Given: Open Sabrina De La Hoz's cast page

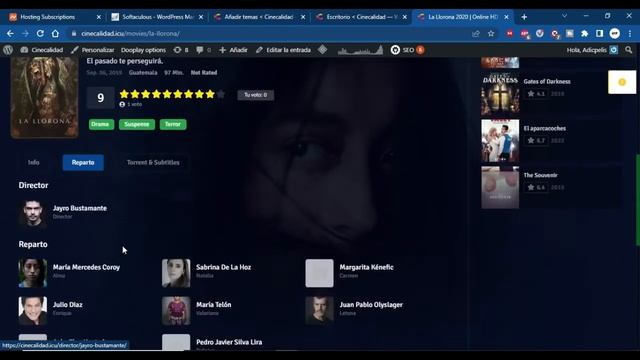Looking at the screenshot, I should tap(223, 267).
